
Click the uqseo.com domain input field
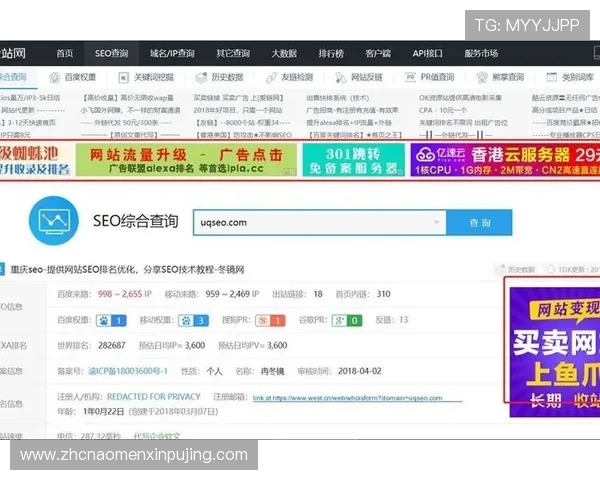[x=320, y=222]
